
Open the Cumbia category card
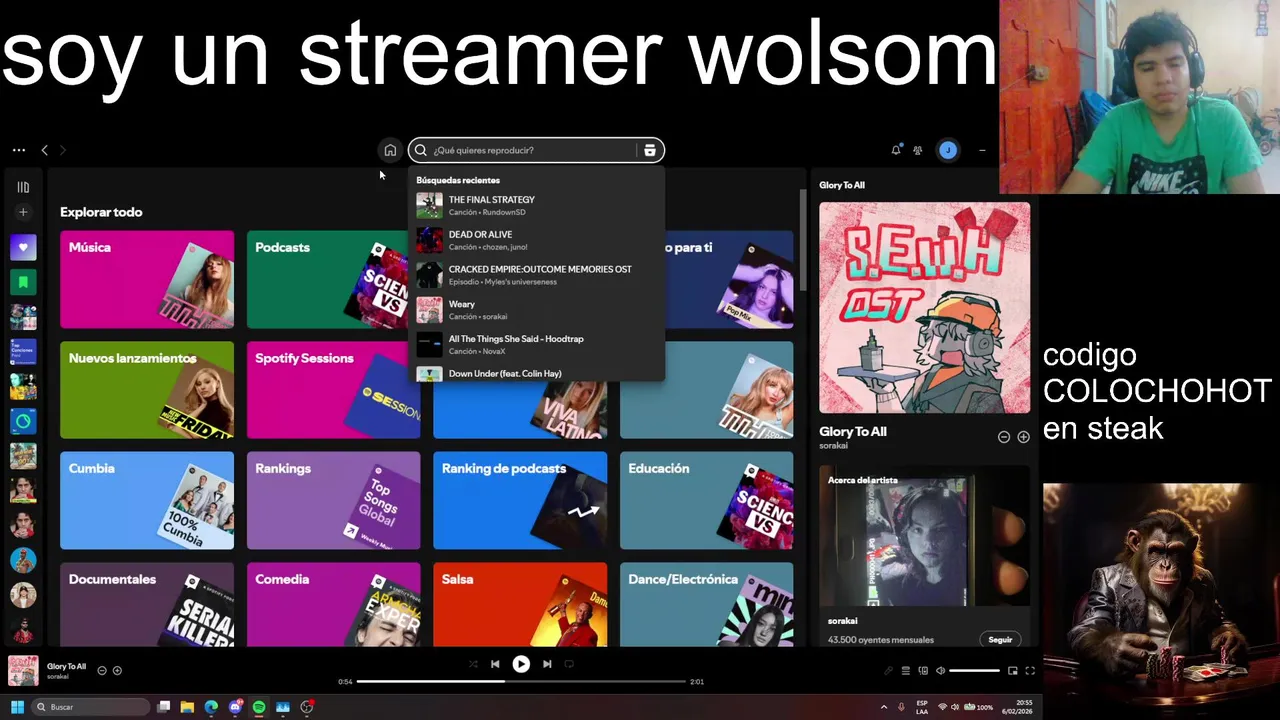(147, 500)
